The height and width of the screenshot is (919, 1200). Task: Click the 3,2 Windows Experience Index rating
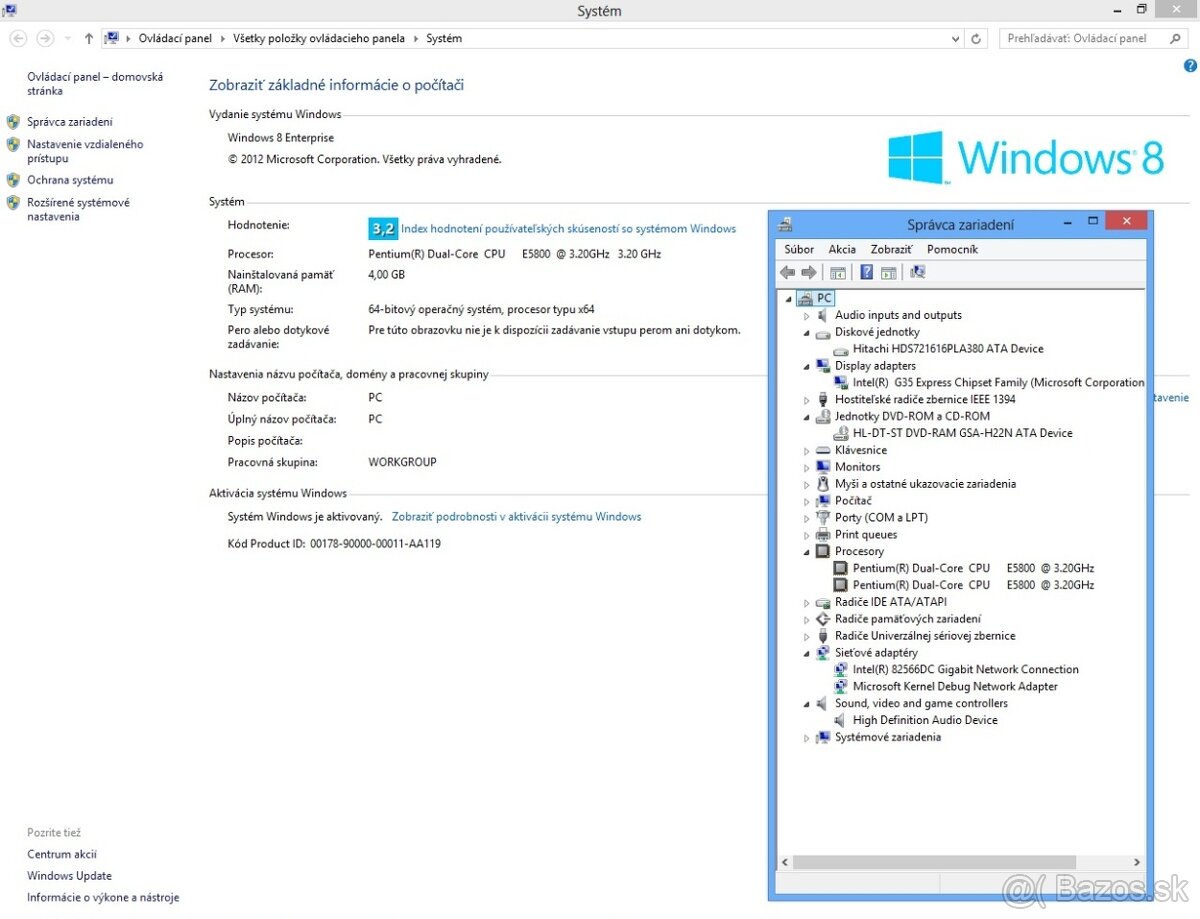[382, 228]
